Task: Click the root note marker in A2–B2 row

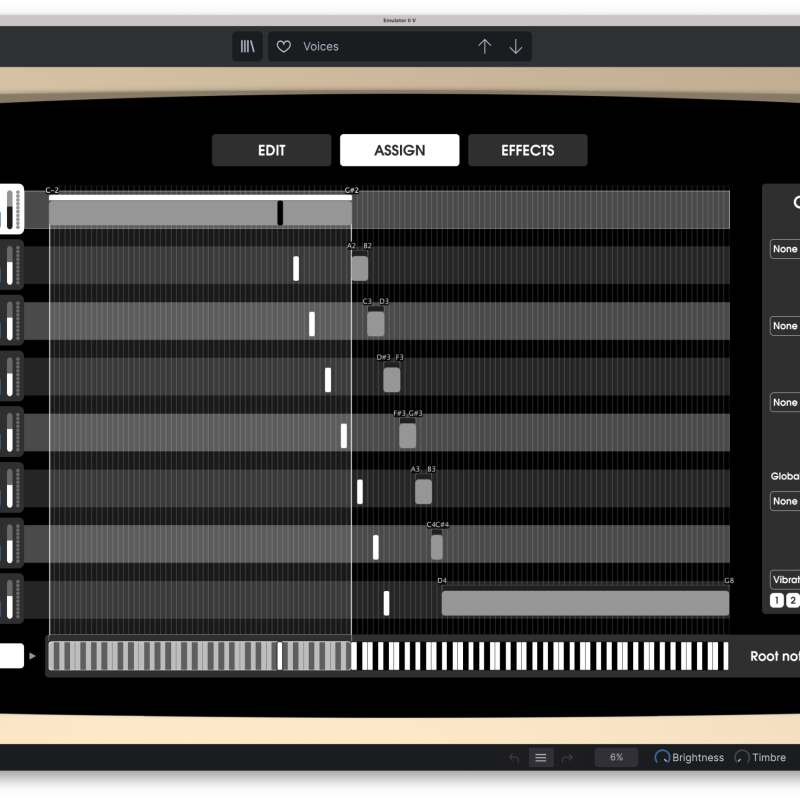Action: pyautogui.click(x=296, y=268)
